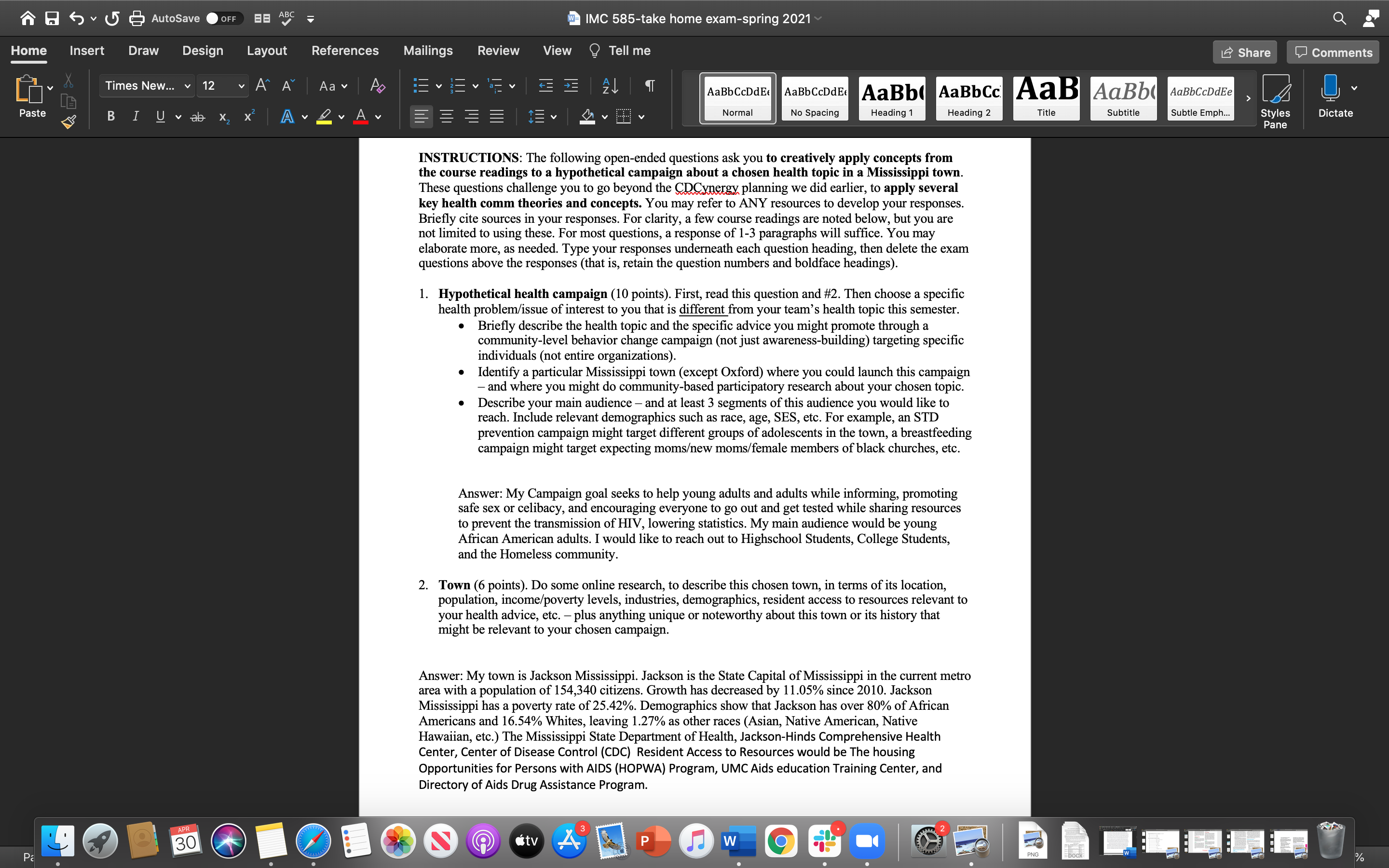Decrease font size with small A

(288, 85)
